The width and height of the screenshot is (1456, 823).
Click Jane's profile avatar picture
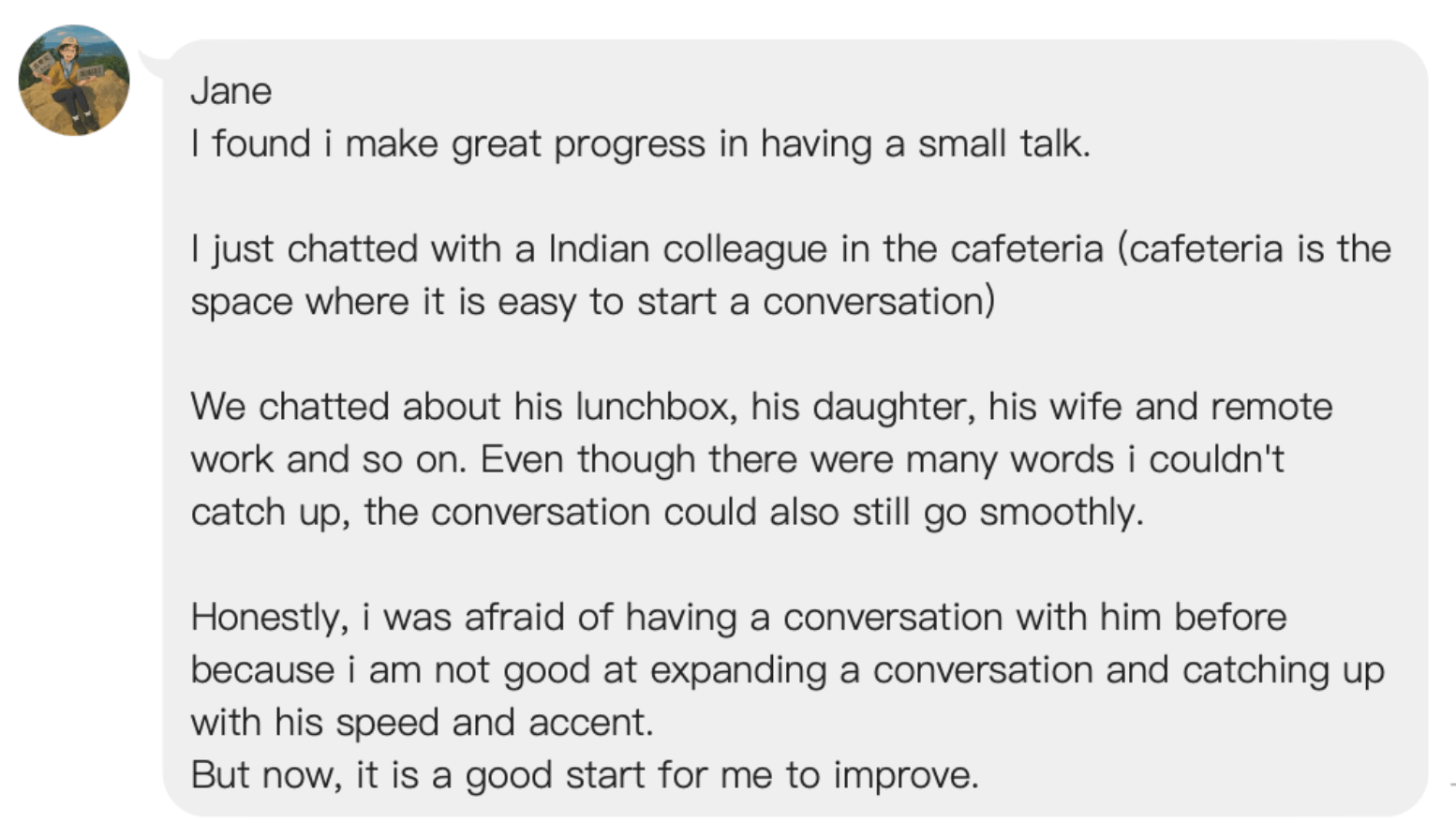click(74, 80)
